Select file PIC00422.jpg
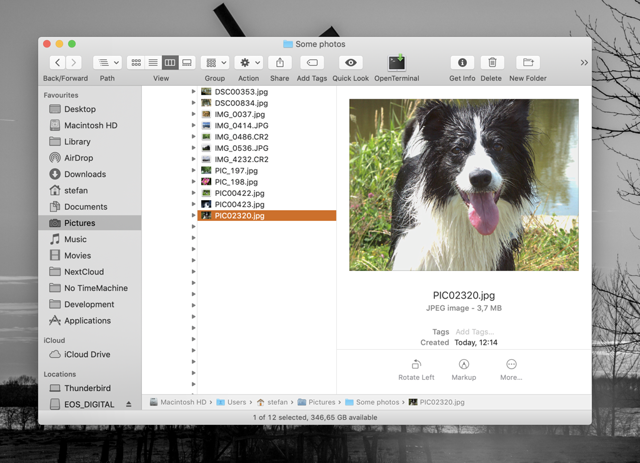640x463 pixels. (267, 193)
